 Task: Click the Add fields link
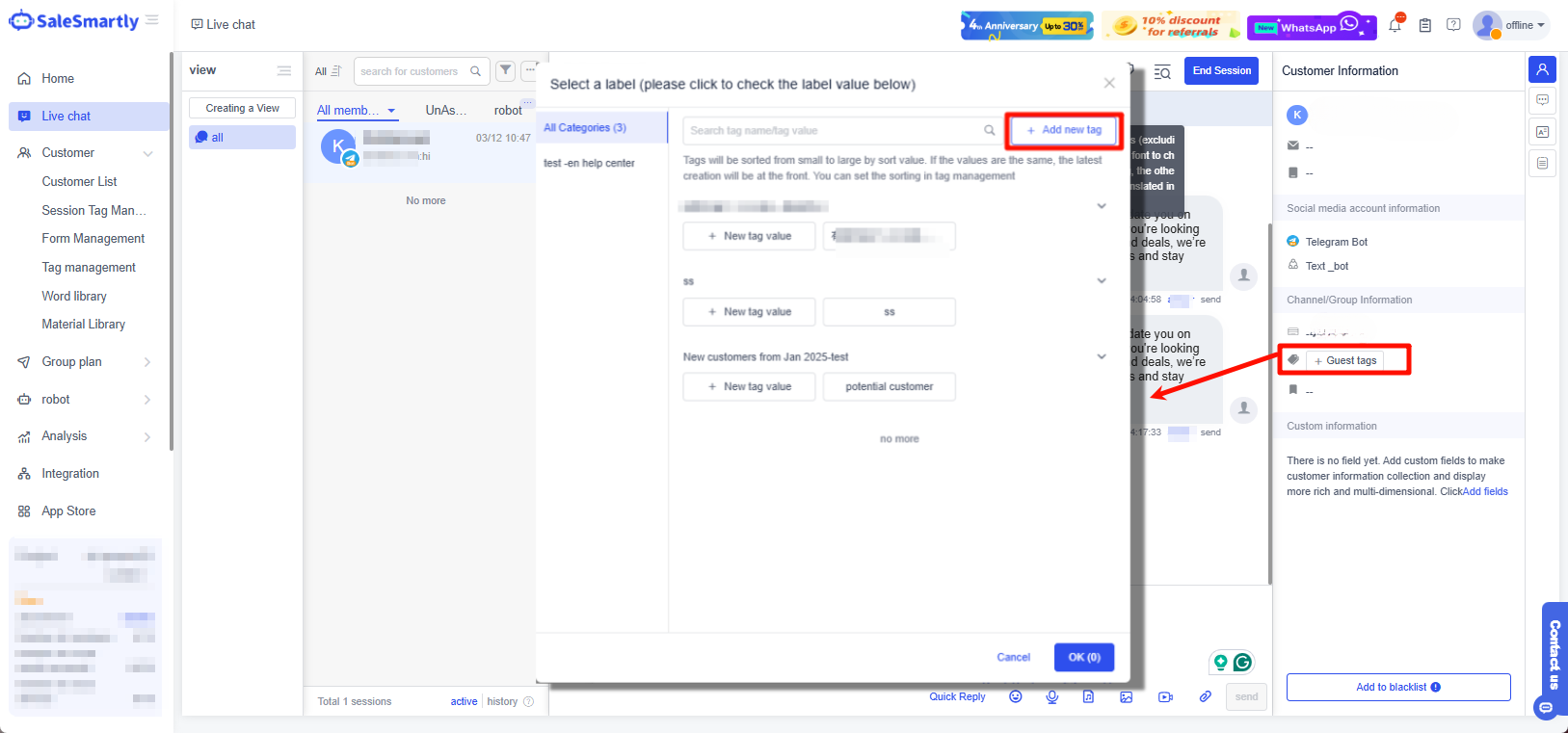coord(1485,491)
